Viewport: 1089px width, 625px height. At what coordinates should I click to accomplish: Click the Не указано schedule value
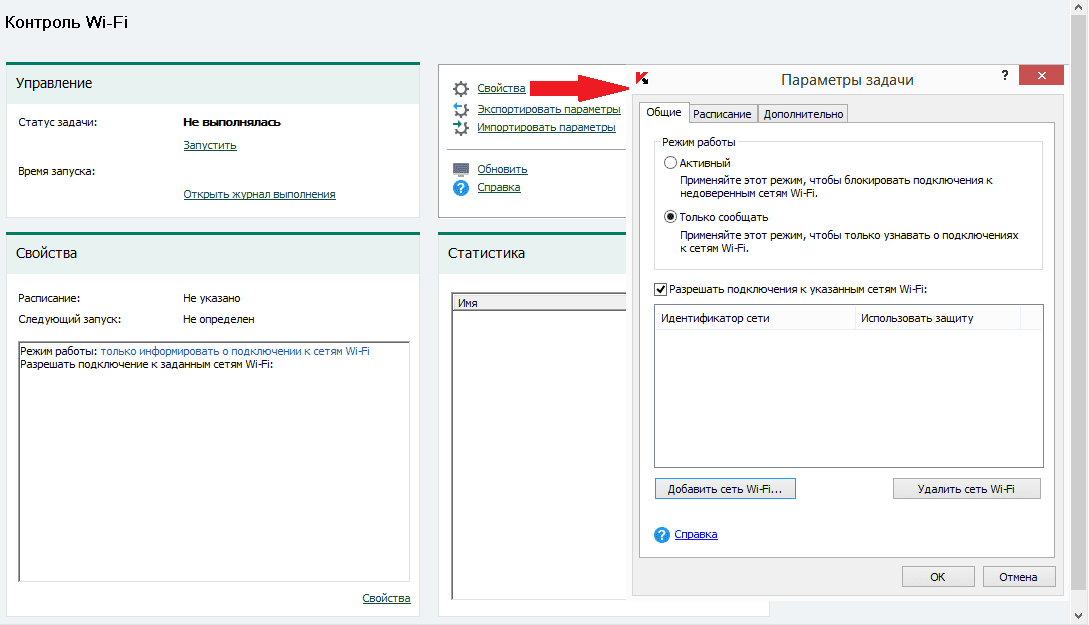point(212,299)
